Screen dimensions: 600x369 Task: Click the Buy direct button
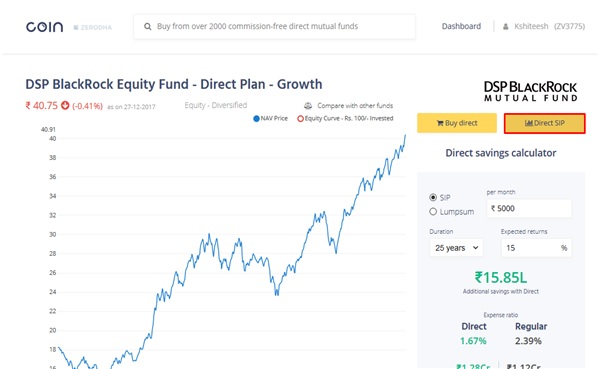(x=457, y=123)
